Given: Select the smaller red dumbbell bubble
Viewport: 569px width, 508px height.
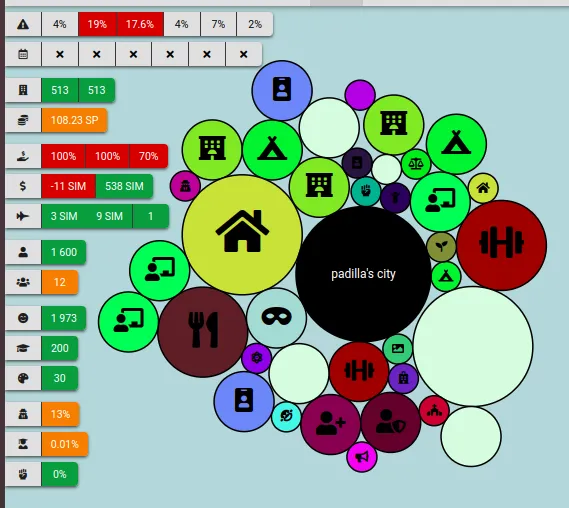Looking at the screenshot, I should tap(359, 371).
